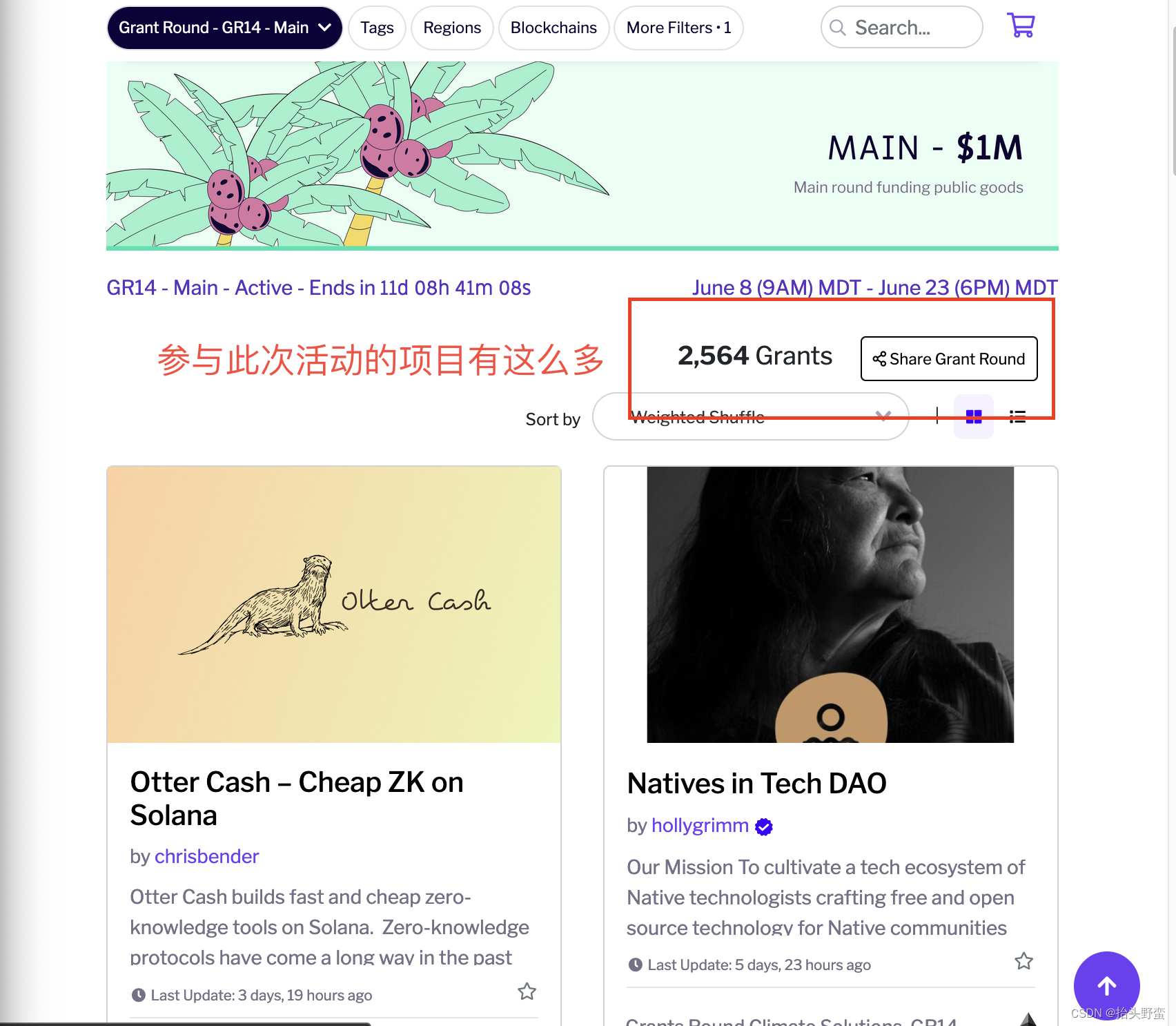Click the share icon in Share Grant Round
Image resolution: width=1176 pixels, height=1026 pixels.
[x=879, y=359]
